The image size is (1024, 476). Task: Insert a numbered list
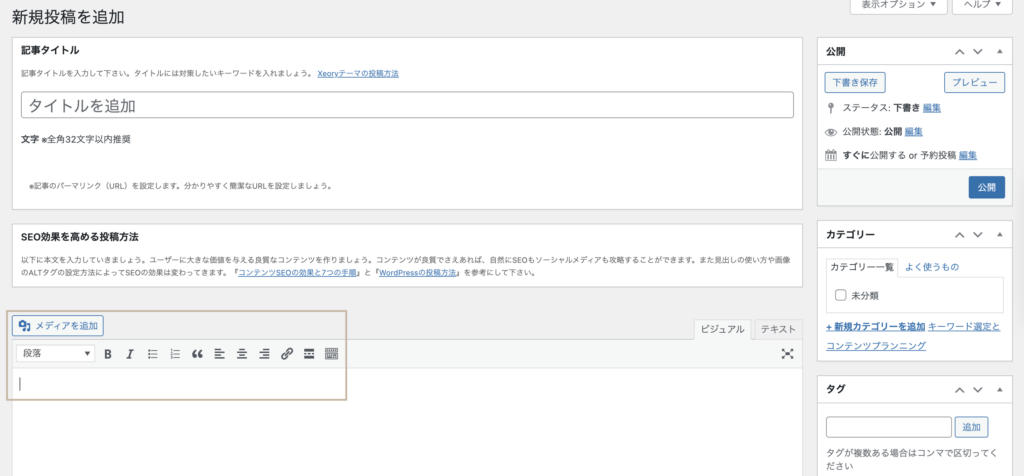174,354
